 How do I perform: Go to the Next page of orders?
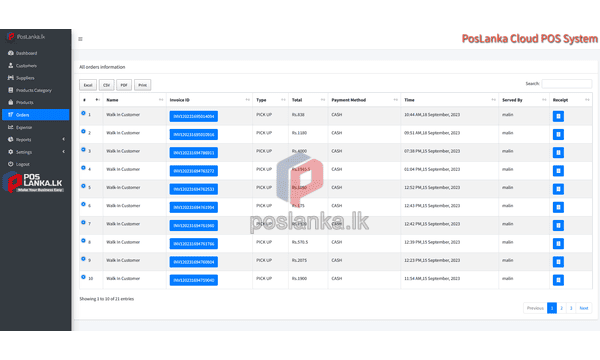click(584, 308)
